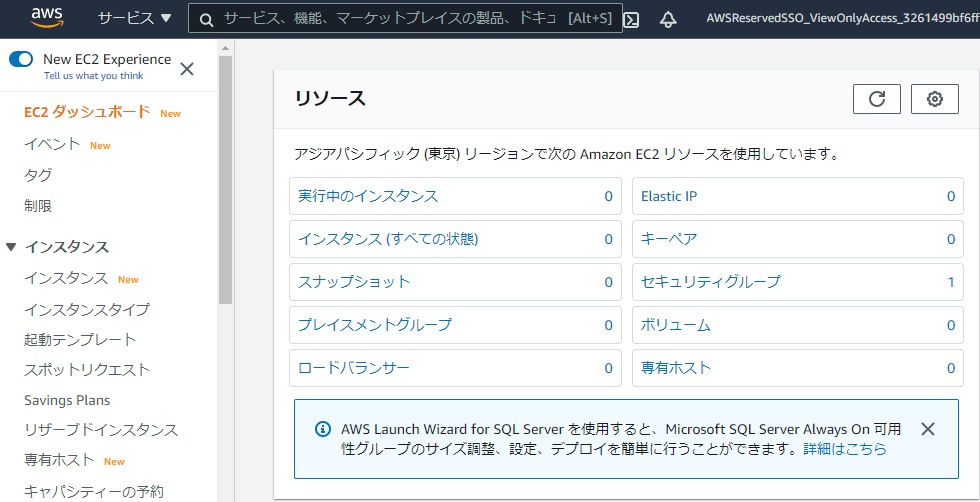Open リザーブドインスタンス in sidebar
Screen dimensions: 980x502
point(101,430)
